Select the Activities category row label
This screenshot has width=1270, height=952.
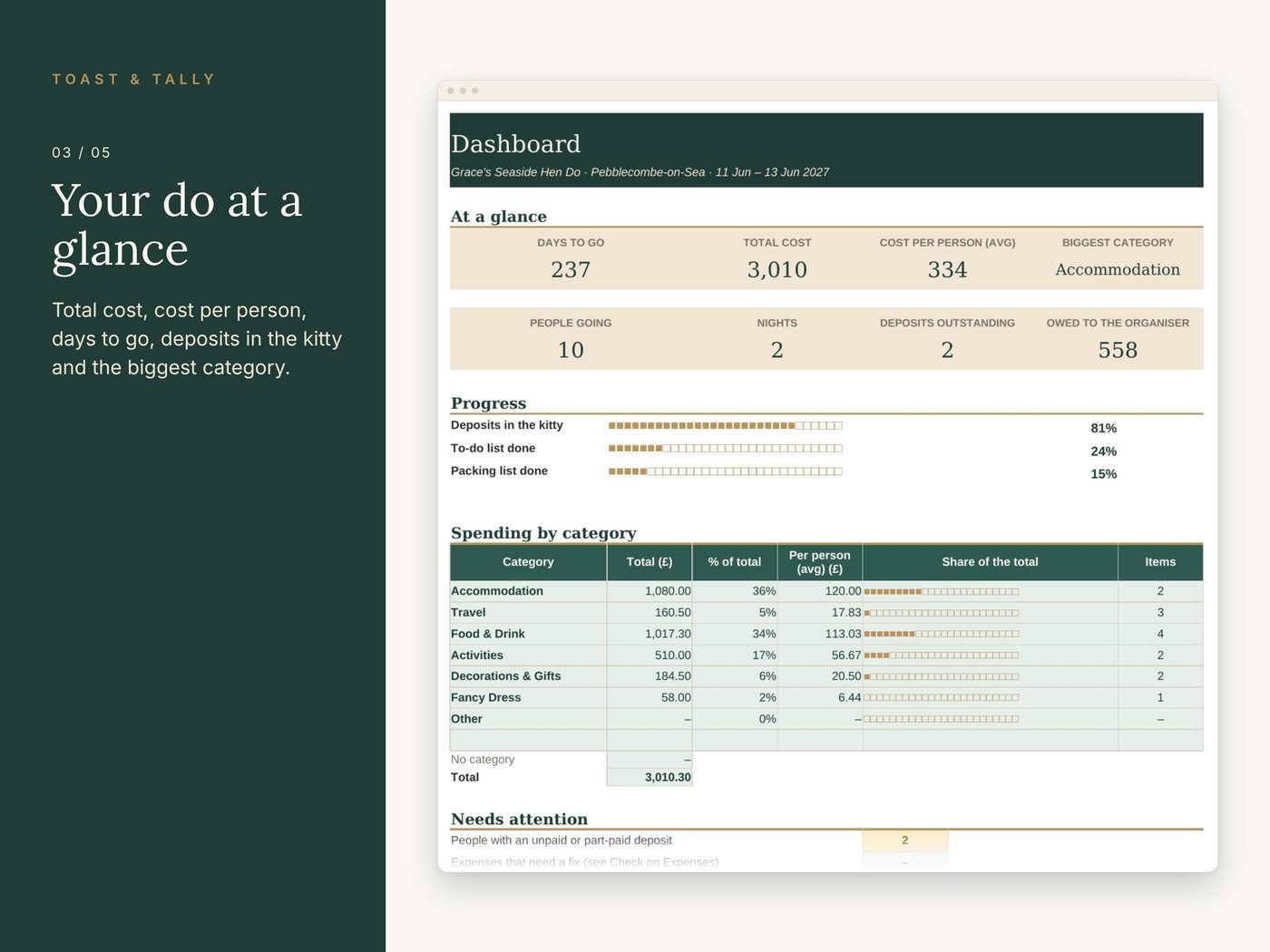tap(477, 656)
